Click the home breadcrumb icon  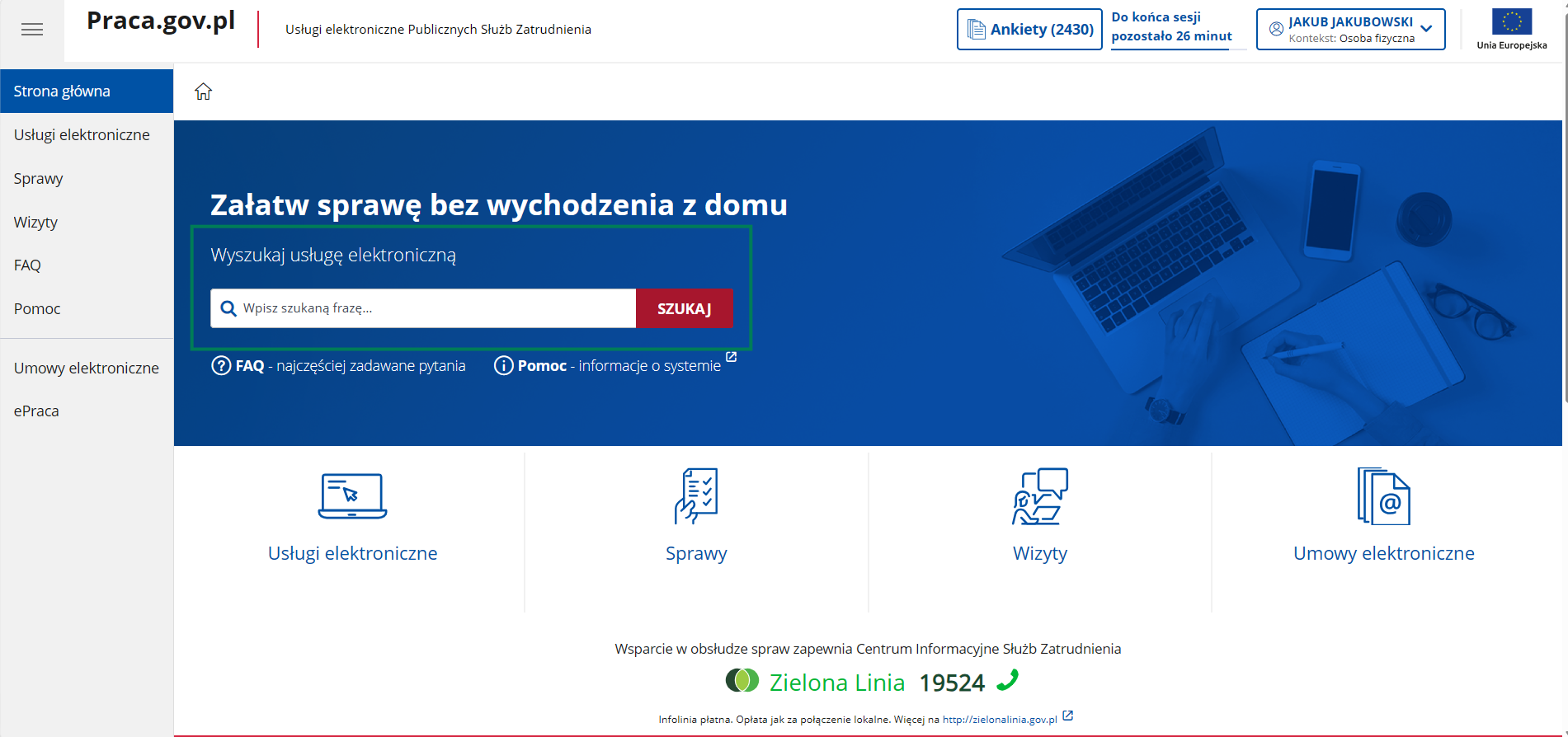[x=204, y=92]
